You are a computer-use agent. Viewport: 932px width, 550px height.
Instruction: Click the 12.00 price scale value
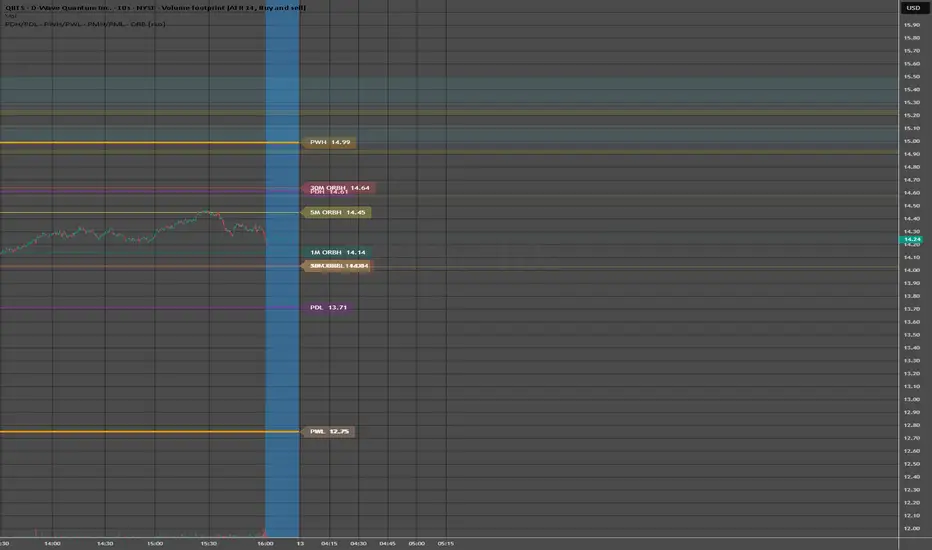coord(912,528)
